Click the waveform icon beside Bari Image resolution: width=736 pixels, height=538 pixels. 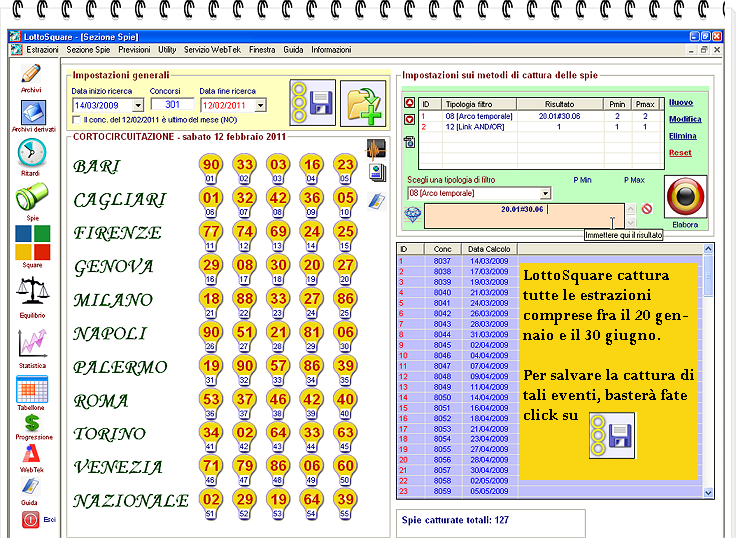click(376, 149)
